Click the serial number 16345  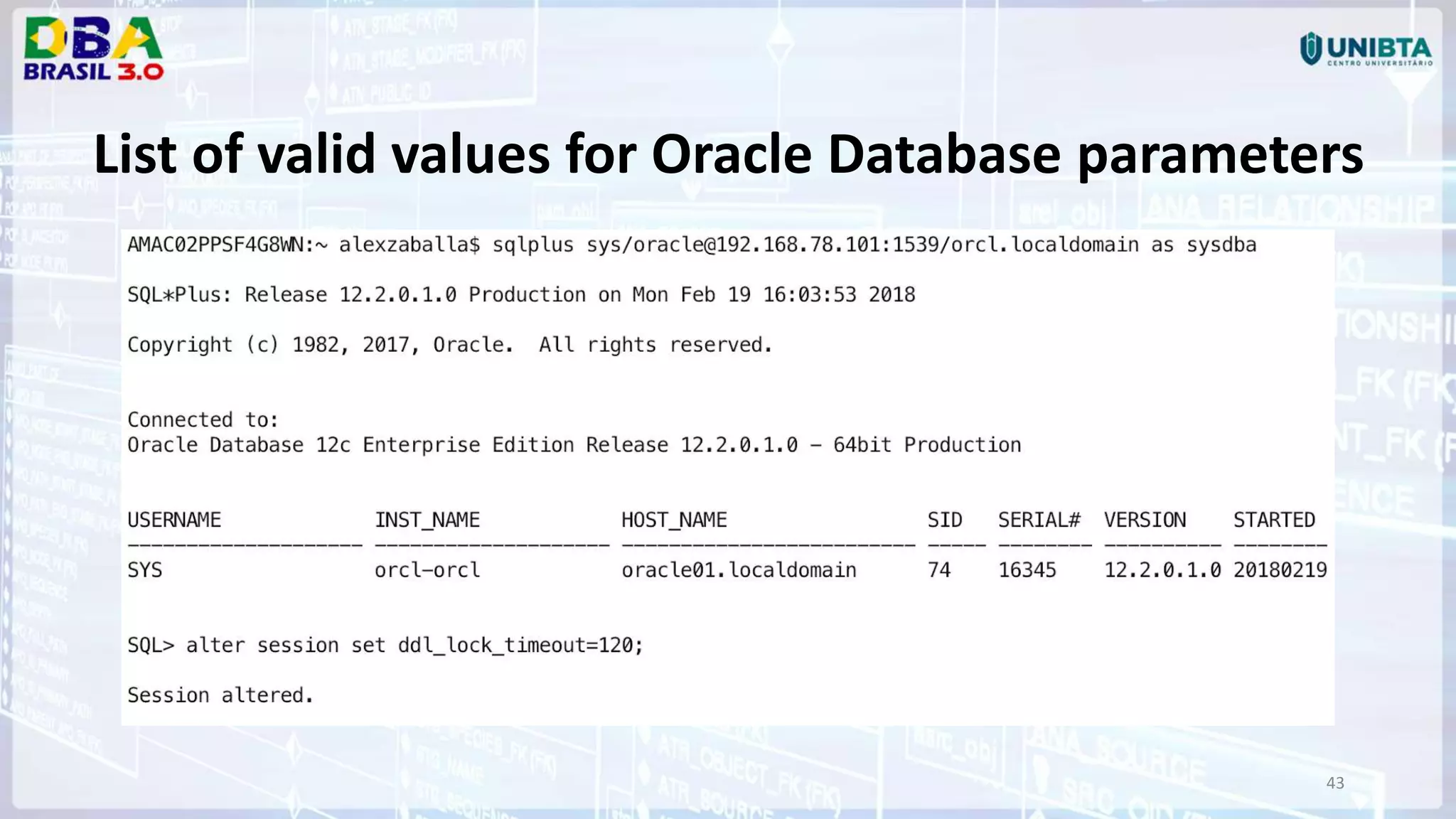1027,570
